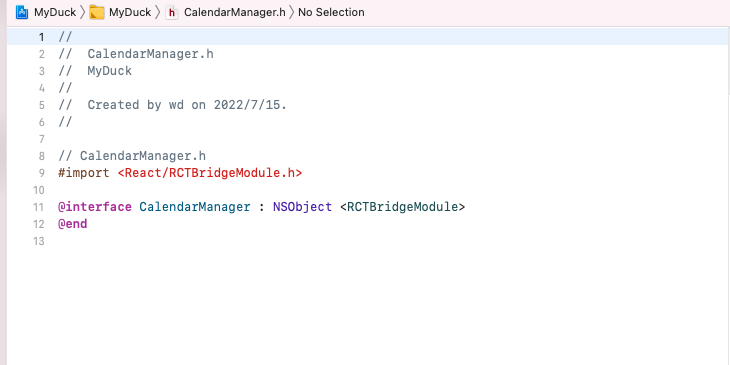Open the MyDuck folder breadcrumb item
This screenshot has height=365, width=730.
130,12
